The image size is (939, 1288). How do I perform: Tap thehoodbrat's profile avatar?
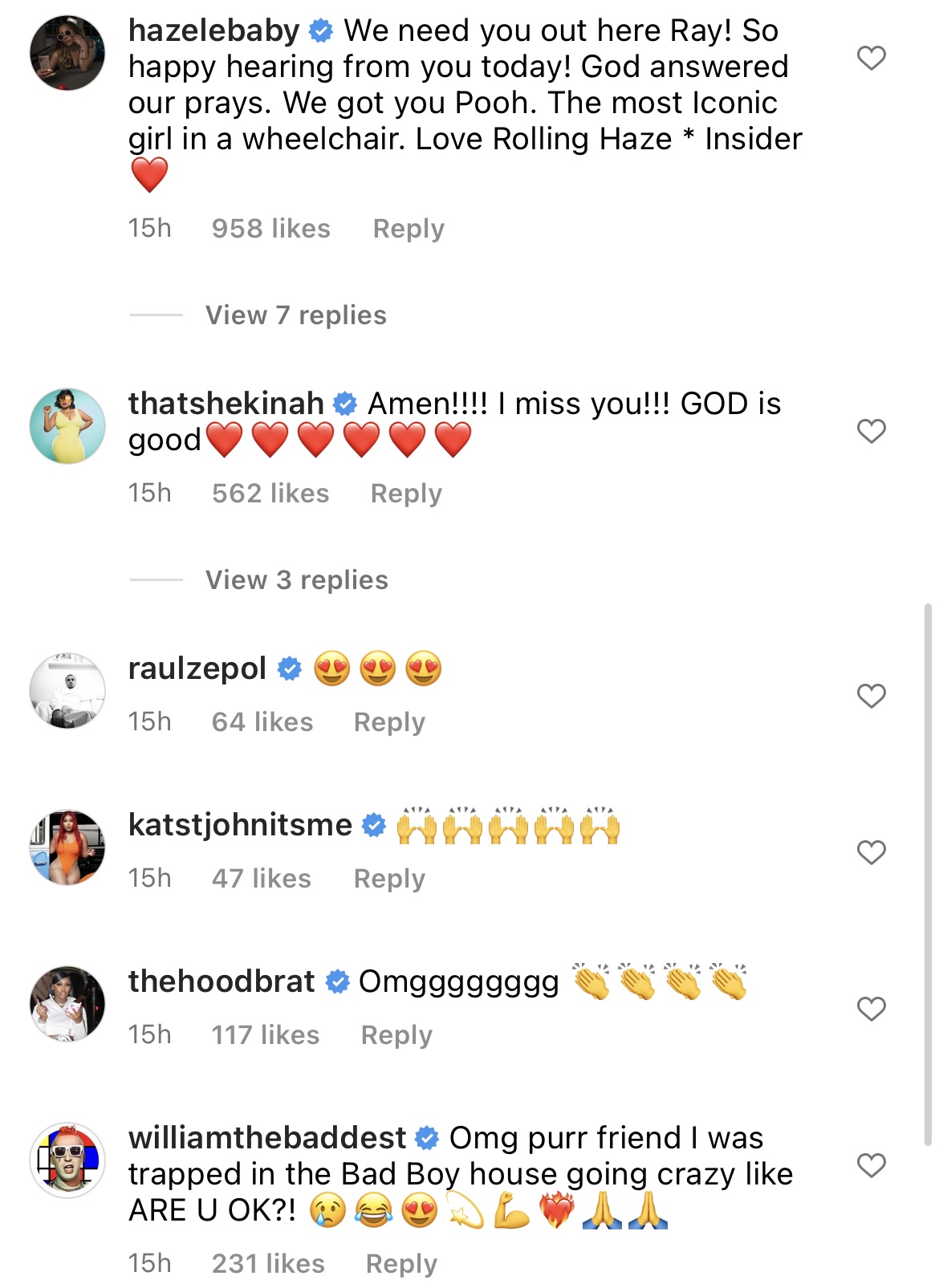(x=67, y=1004)
